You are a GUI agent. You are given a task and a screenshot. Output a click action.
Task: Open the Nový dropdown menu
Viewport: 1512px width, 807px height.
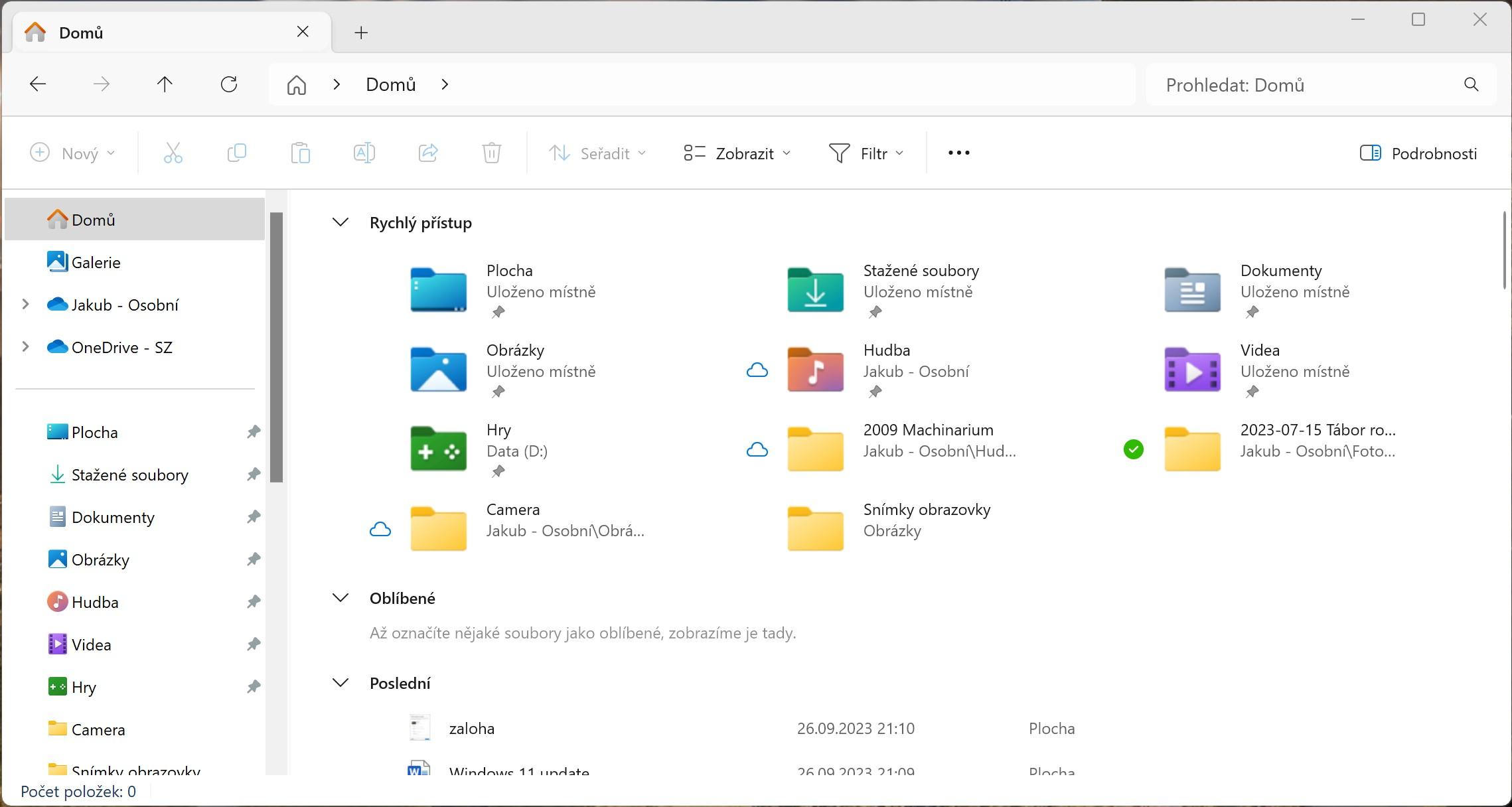73,153
